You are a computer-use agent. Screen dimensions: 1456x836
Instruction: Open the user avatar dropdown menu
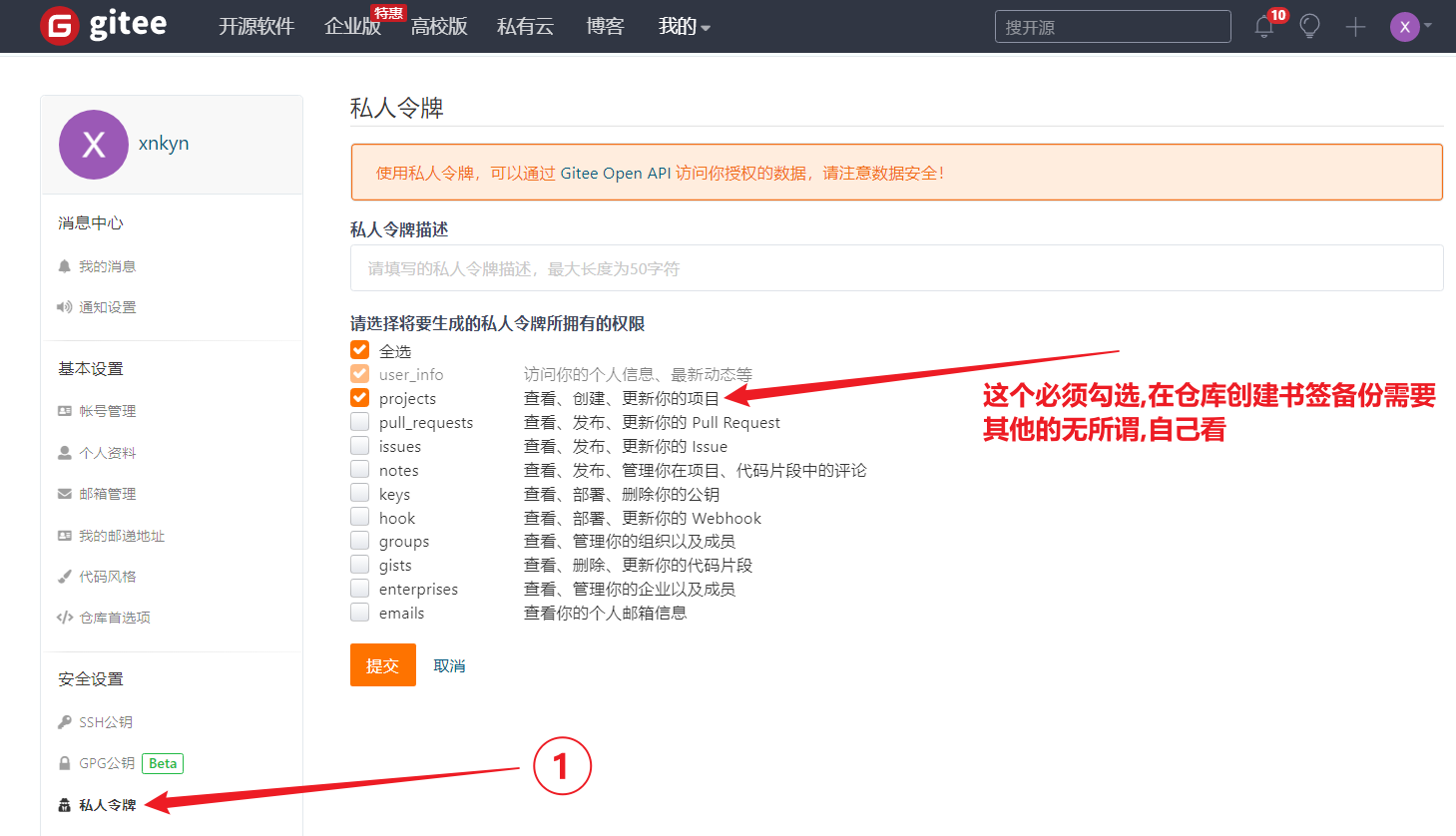click(x=1410, y=27)
